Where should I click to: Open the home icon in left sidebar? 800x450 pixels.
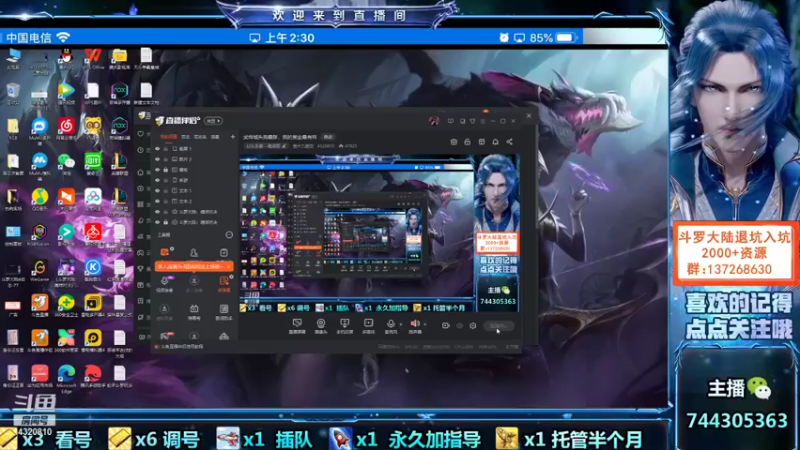tap(141, 172)
